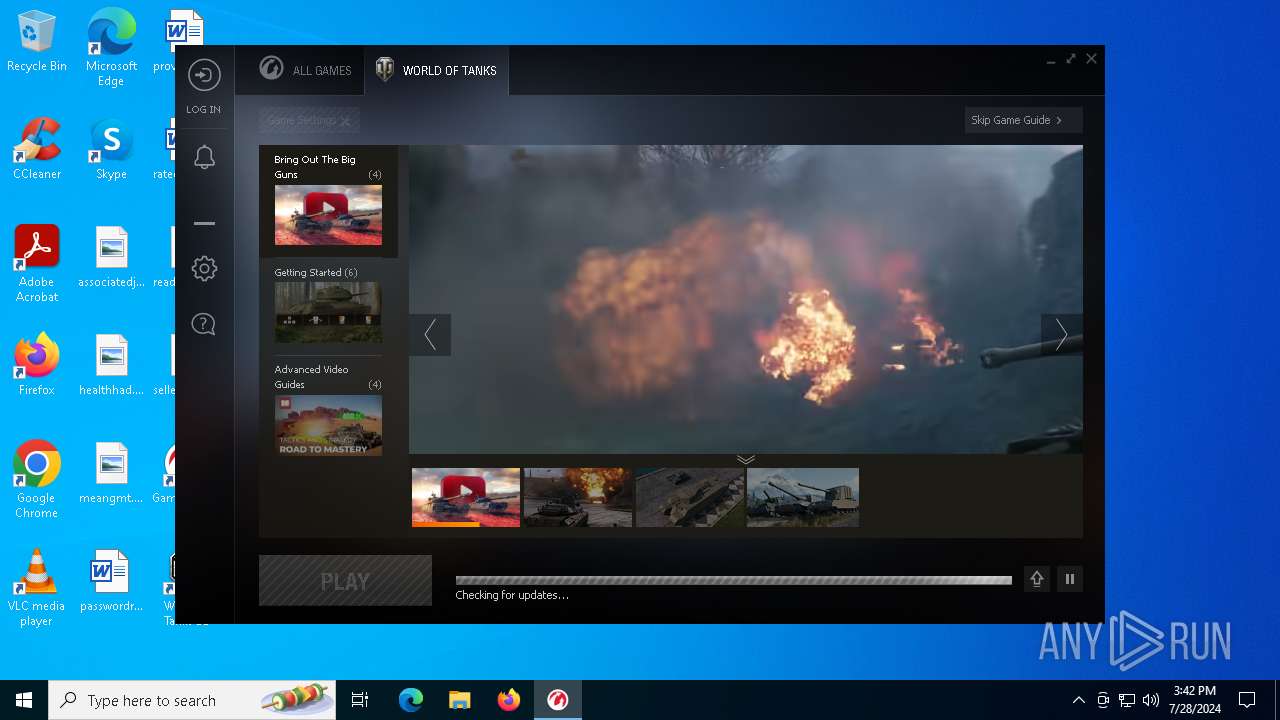Open File Explorer from taskbar
Image resolution: width=1280 pixels, height=720 pixels.
click(459, 700)
